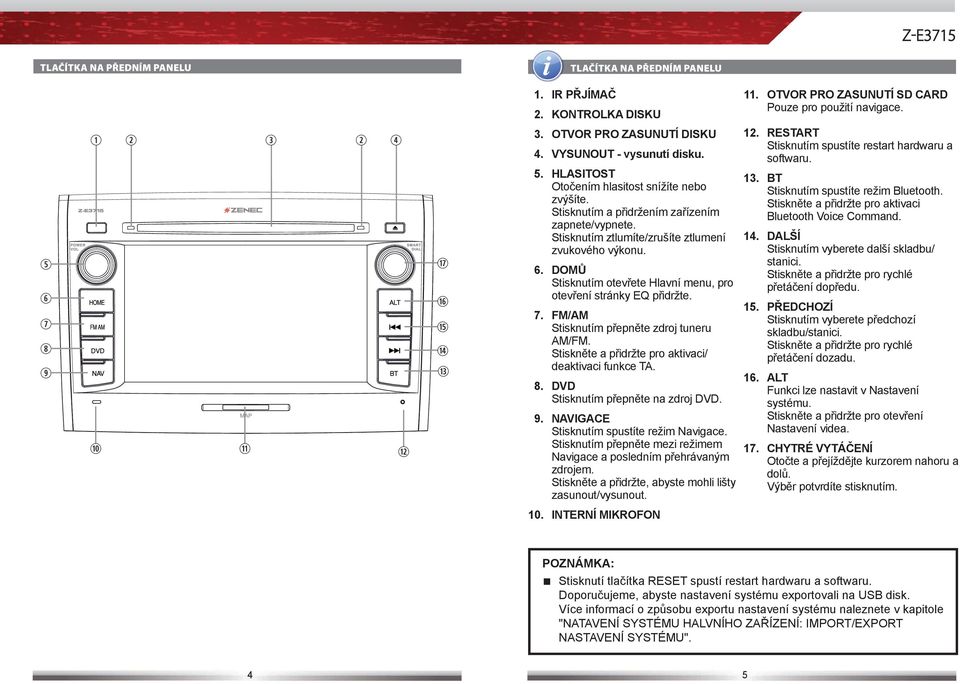Image resolution: width=960 pixels, height=684 pixels.
Task: Click the HOME button on the device diagram
Action: click(x=97, y=302)
